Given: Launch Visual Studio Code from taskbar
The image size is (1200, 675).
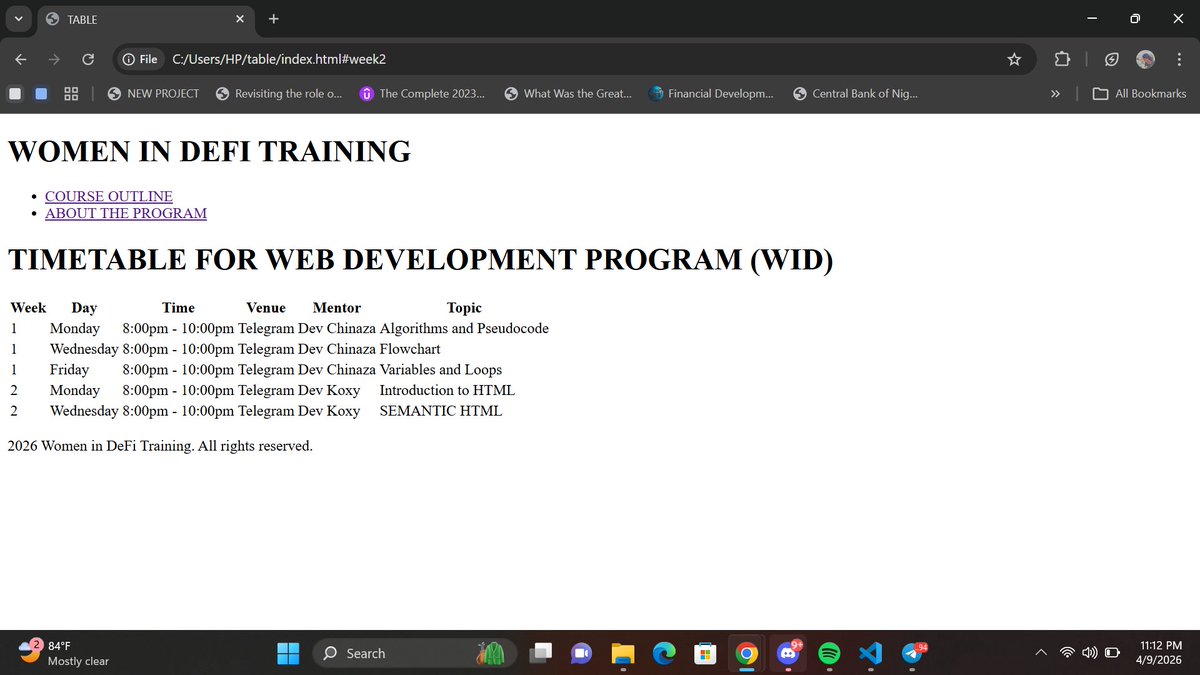Looking at the screenshot, I should 870,653.
